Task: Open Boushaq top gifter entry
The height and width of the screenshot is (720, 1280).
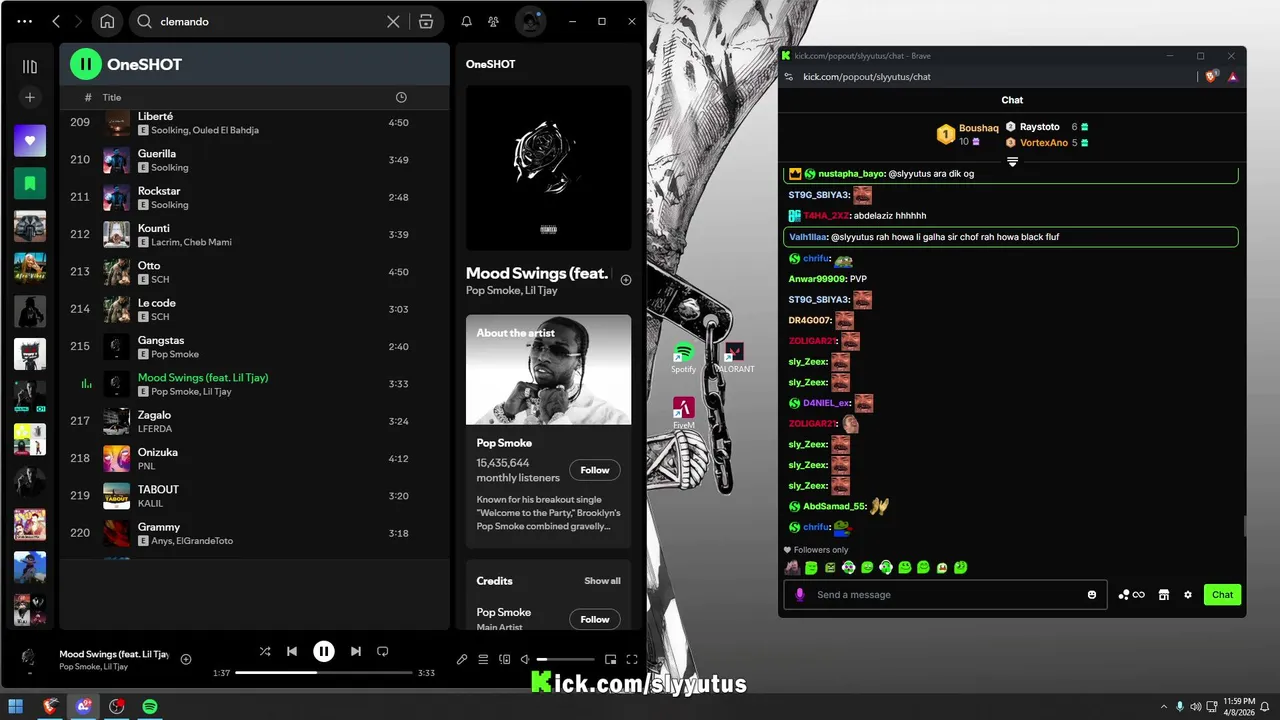Action: [967, 134]
